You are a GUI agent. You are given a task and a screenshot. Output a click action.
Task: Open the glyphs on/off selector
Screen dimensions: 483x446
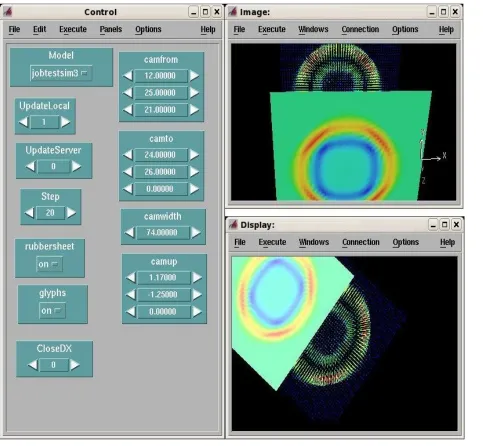(x=52, y=310)
